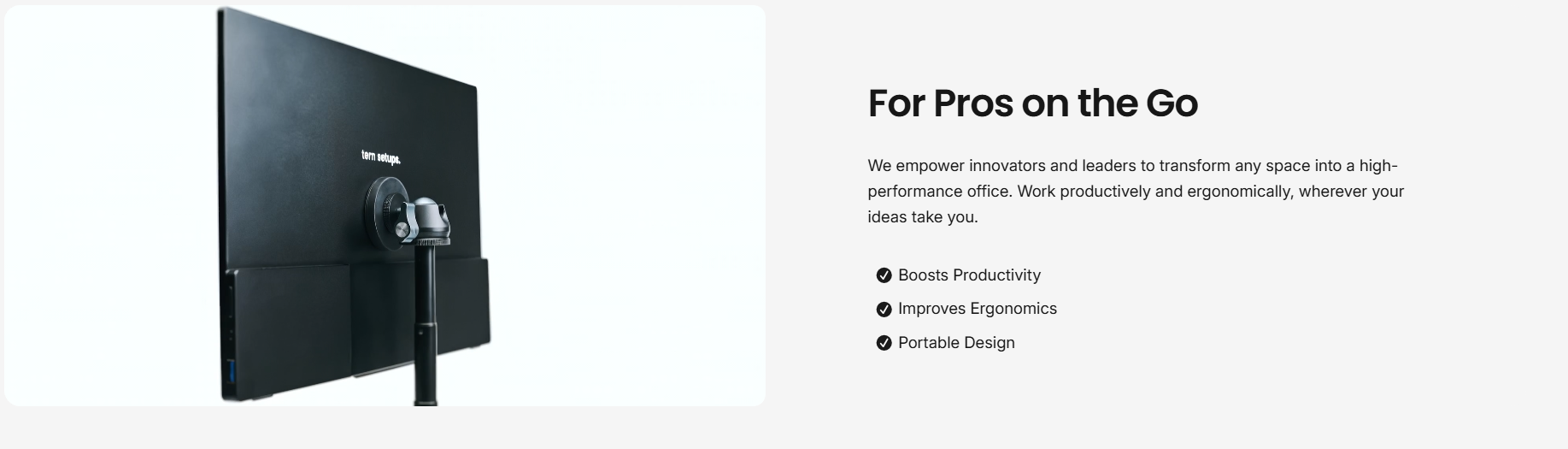Image resolution: width=1568 pixels, height=449 pixels.
Task: Select the 'Portable Design' list item text
Action: tap(956, 343)
